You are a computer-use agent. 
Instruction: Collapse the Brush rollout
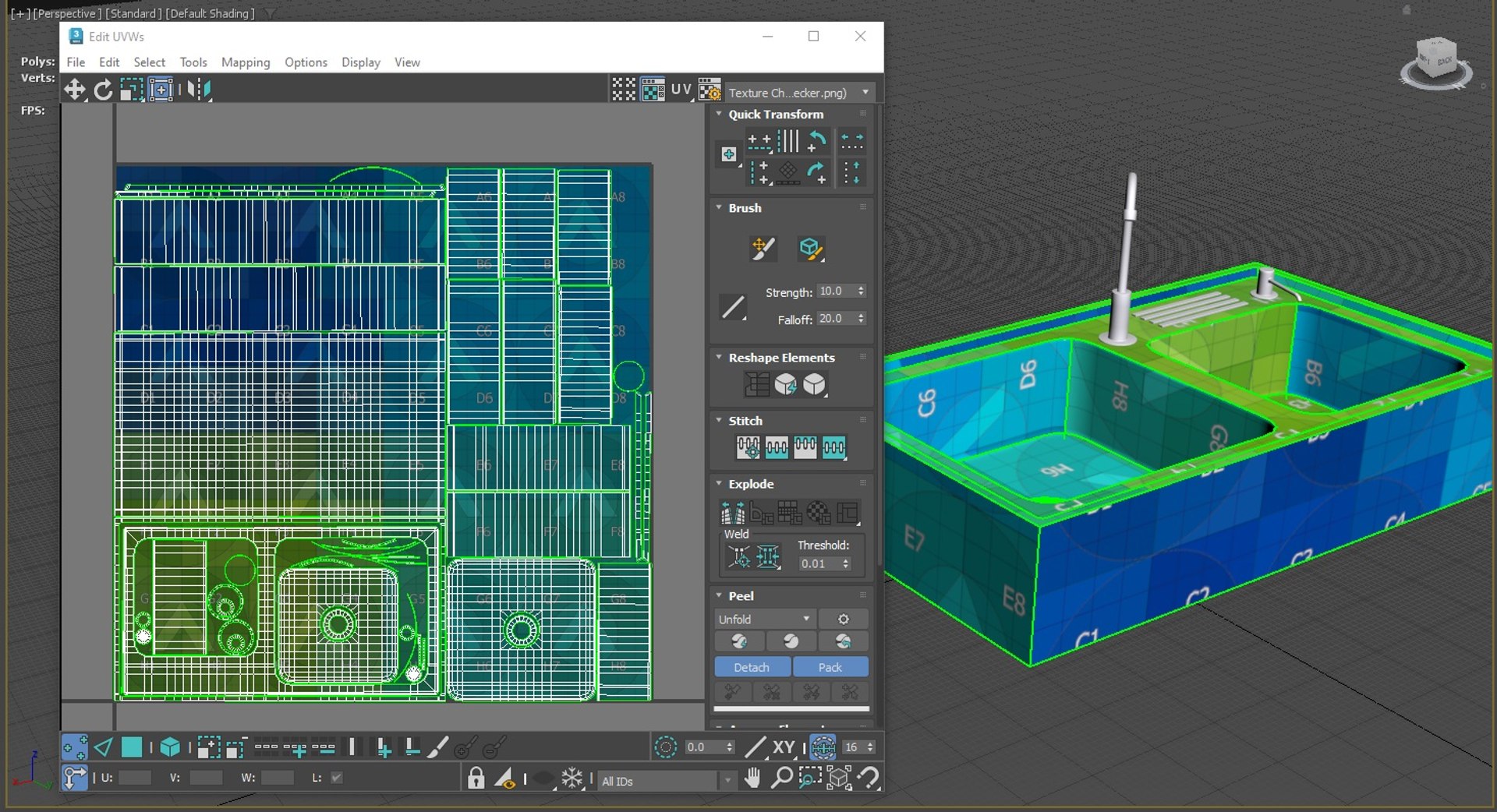719,207
